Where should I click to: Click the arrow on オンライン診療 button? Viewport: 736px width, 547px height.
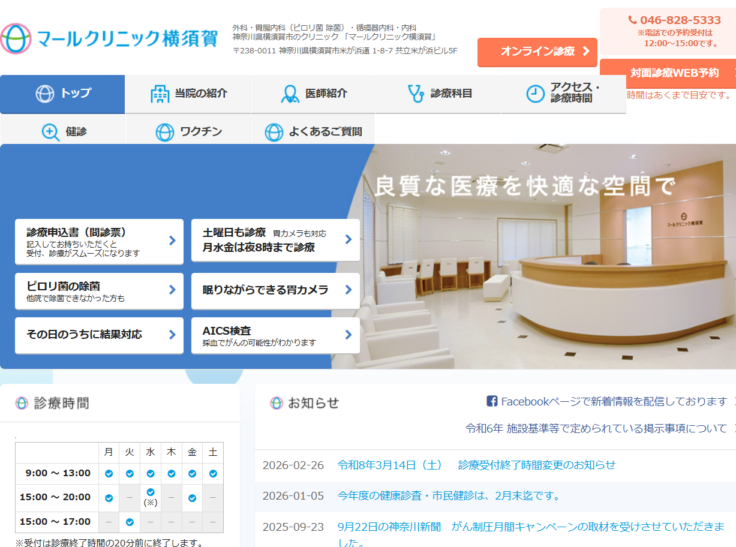pos(586,51)
